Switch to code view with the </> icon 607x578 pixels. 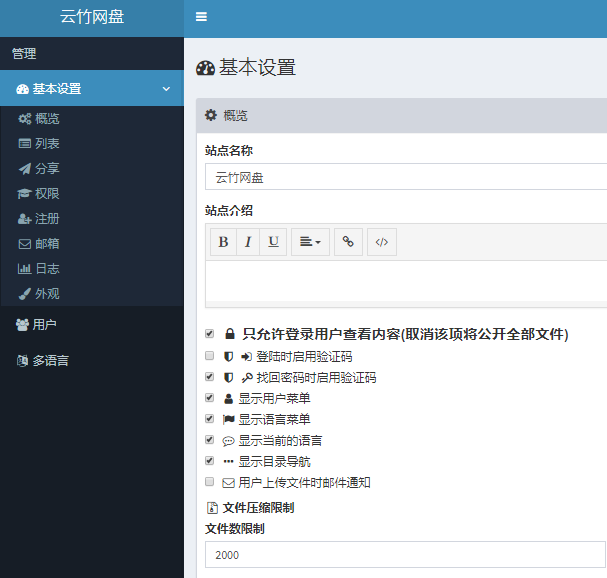(382, 242)
